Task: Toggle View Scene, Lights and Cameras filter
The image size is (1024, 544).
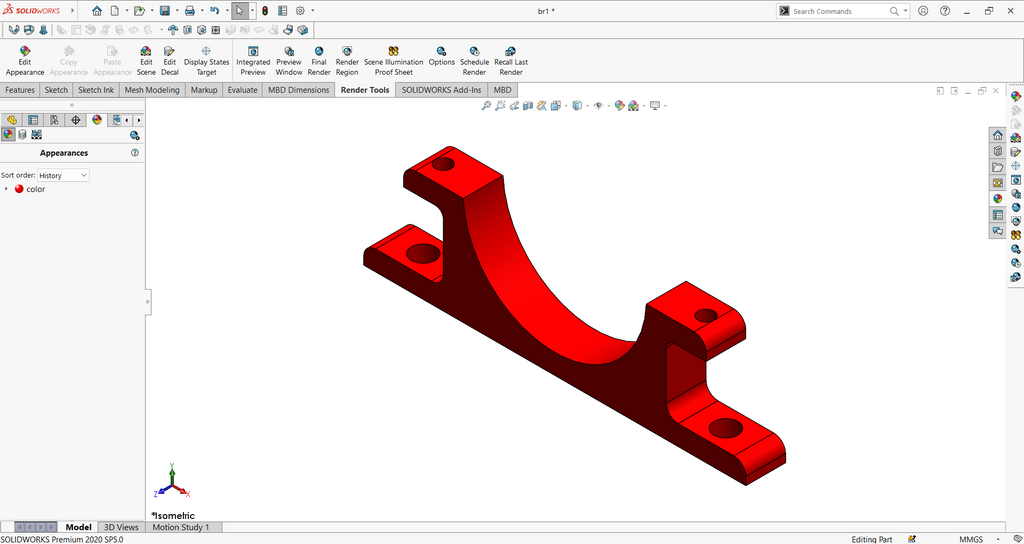Action: click(x=37, y=135)
